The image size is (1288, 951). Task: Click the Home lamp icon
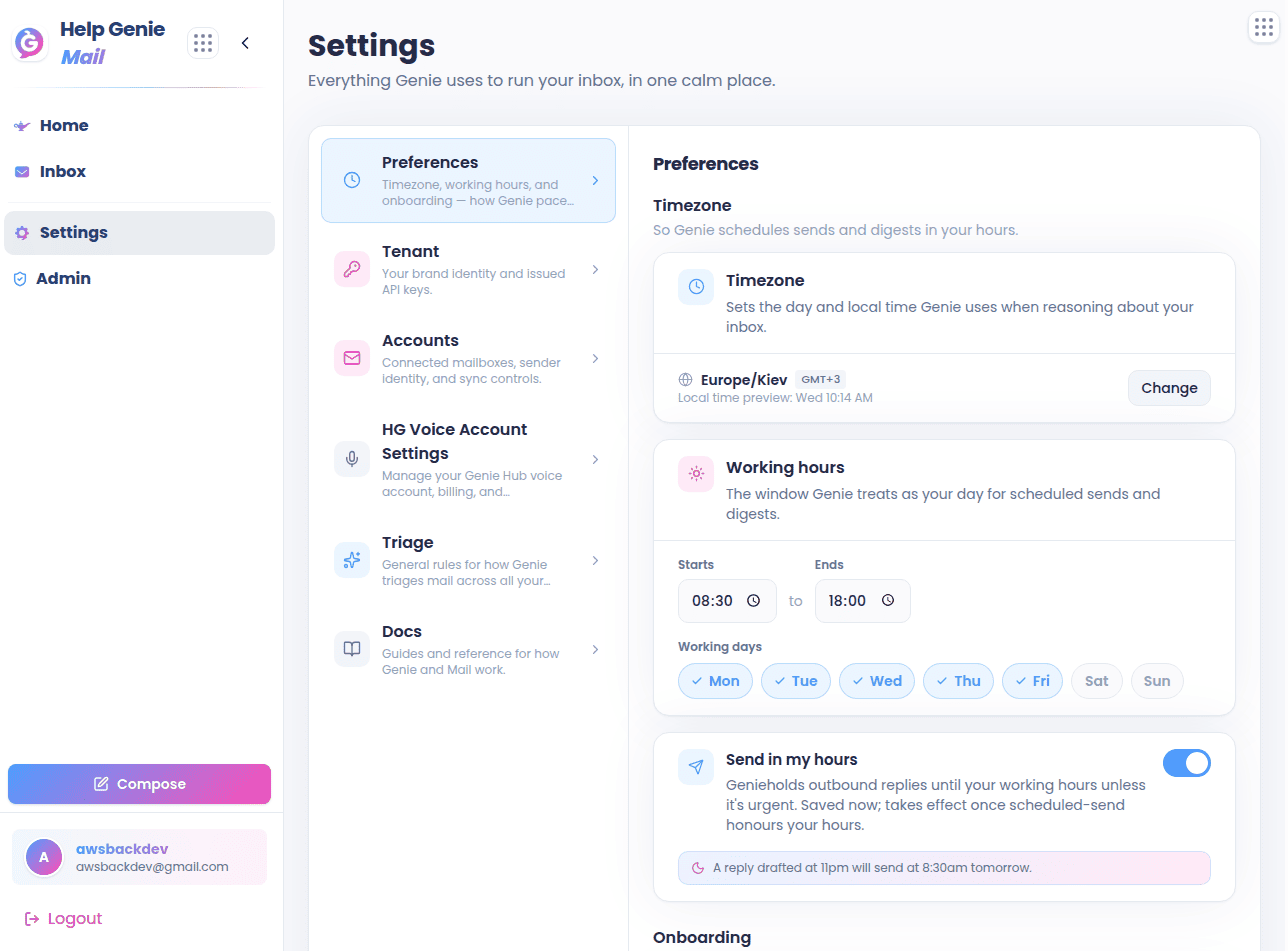[22, 126]
